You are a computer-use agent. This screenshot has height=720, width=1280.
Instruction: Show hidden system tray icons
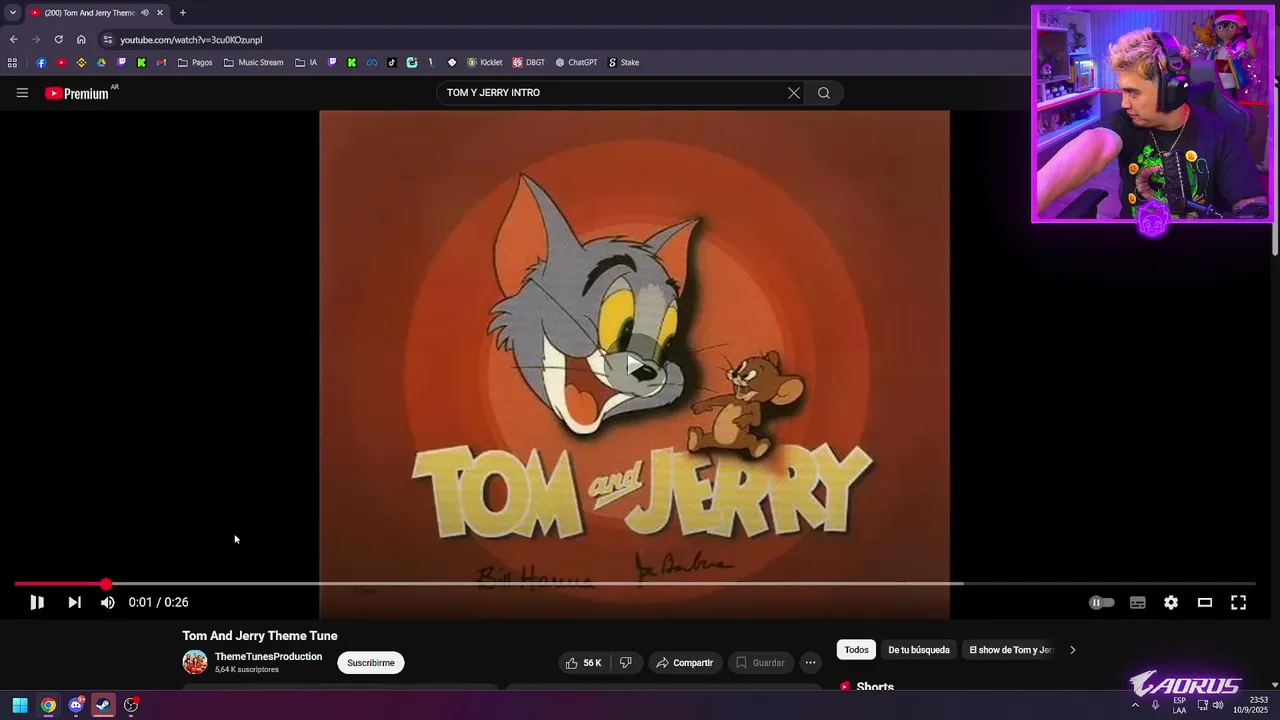[x=1135, y=705]
